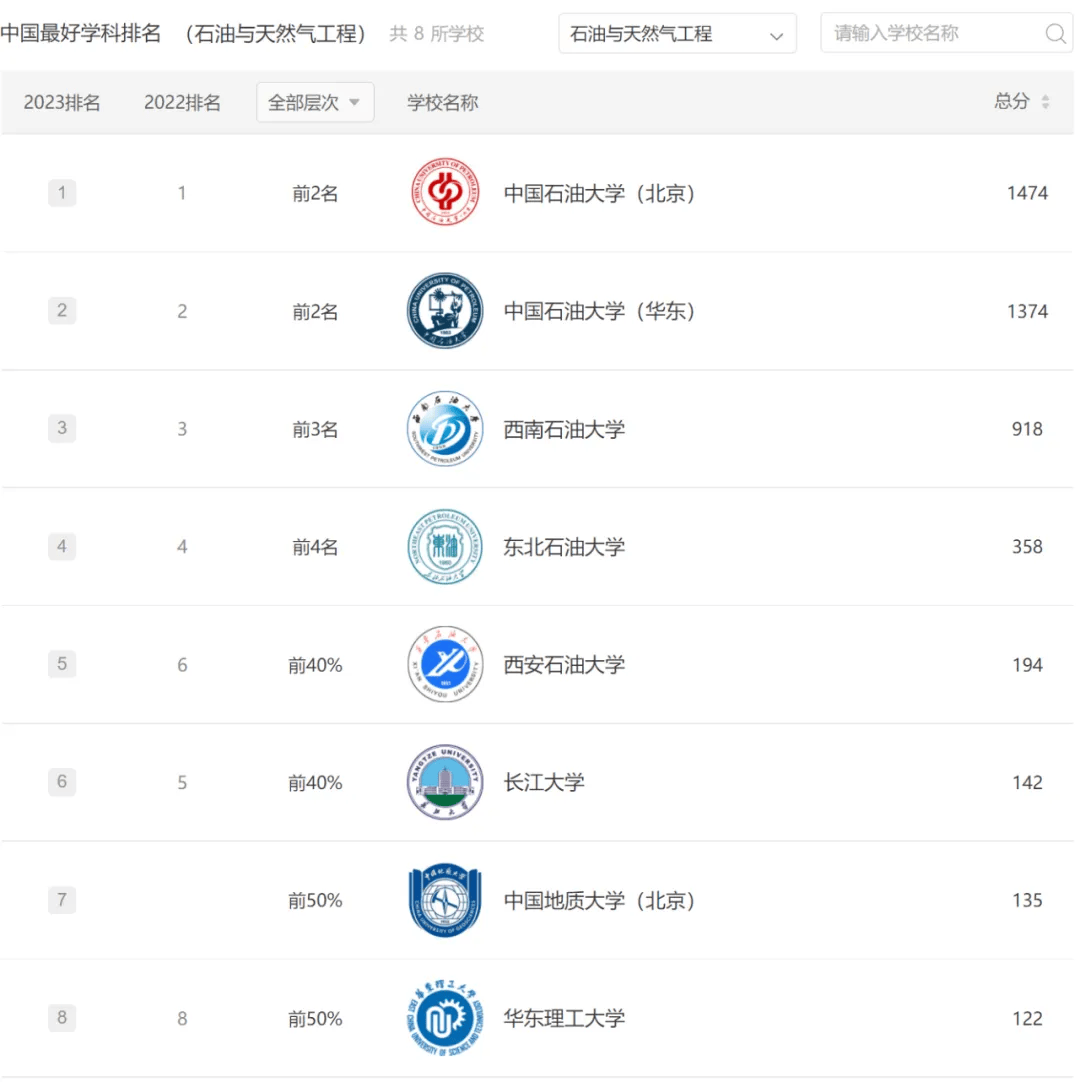Click China University of Geosciences Beijing logo

445,900
